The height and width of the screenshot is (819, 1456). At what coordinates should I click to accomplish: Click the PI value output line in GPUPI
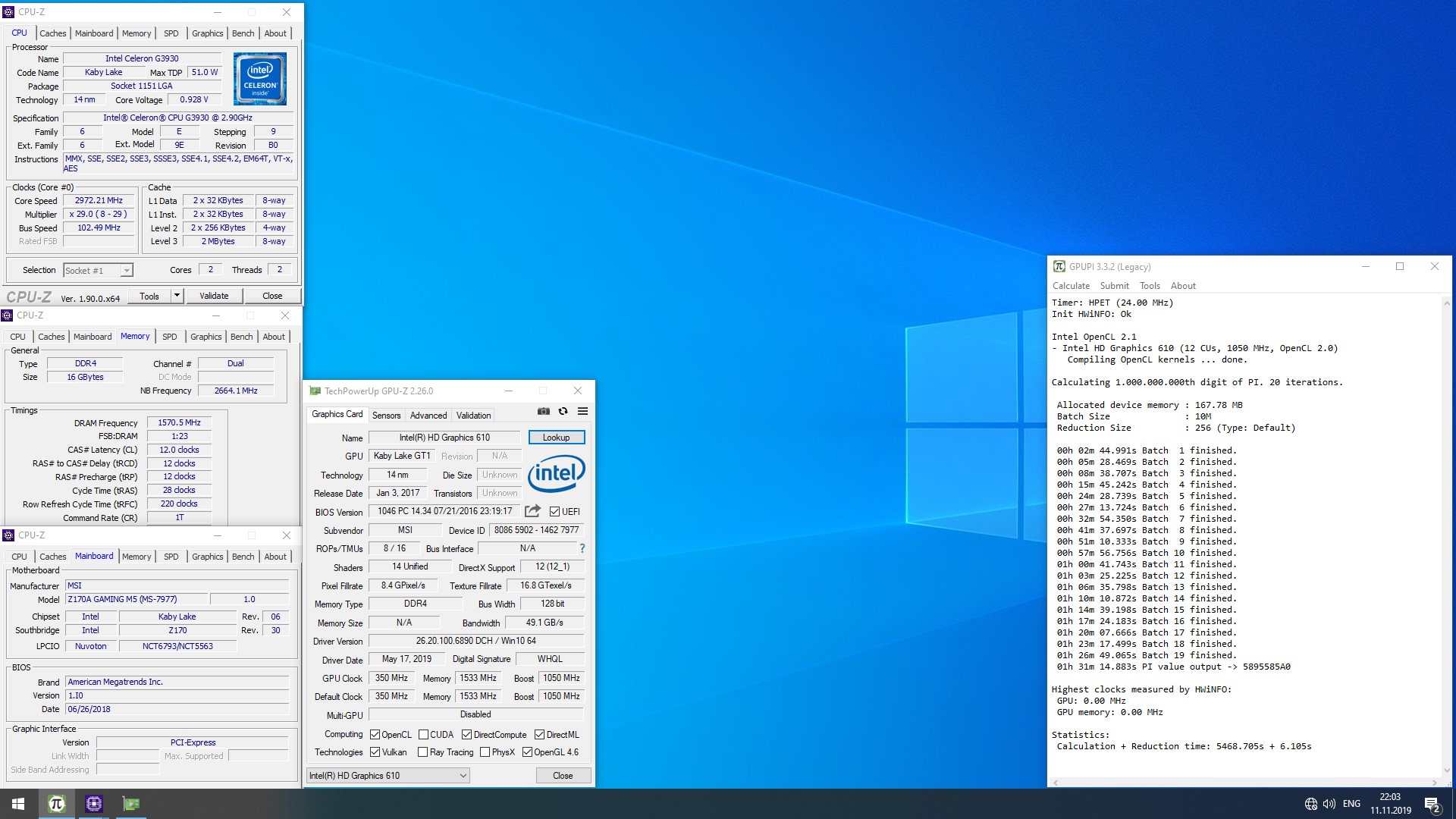click(x=1173, y=667)
